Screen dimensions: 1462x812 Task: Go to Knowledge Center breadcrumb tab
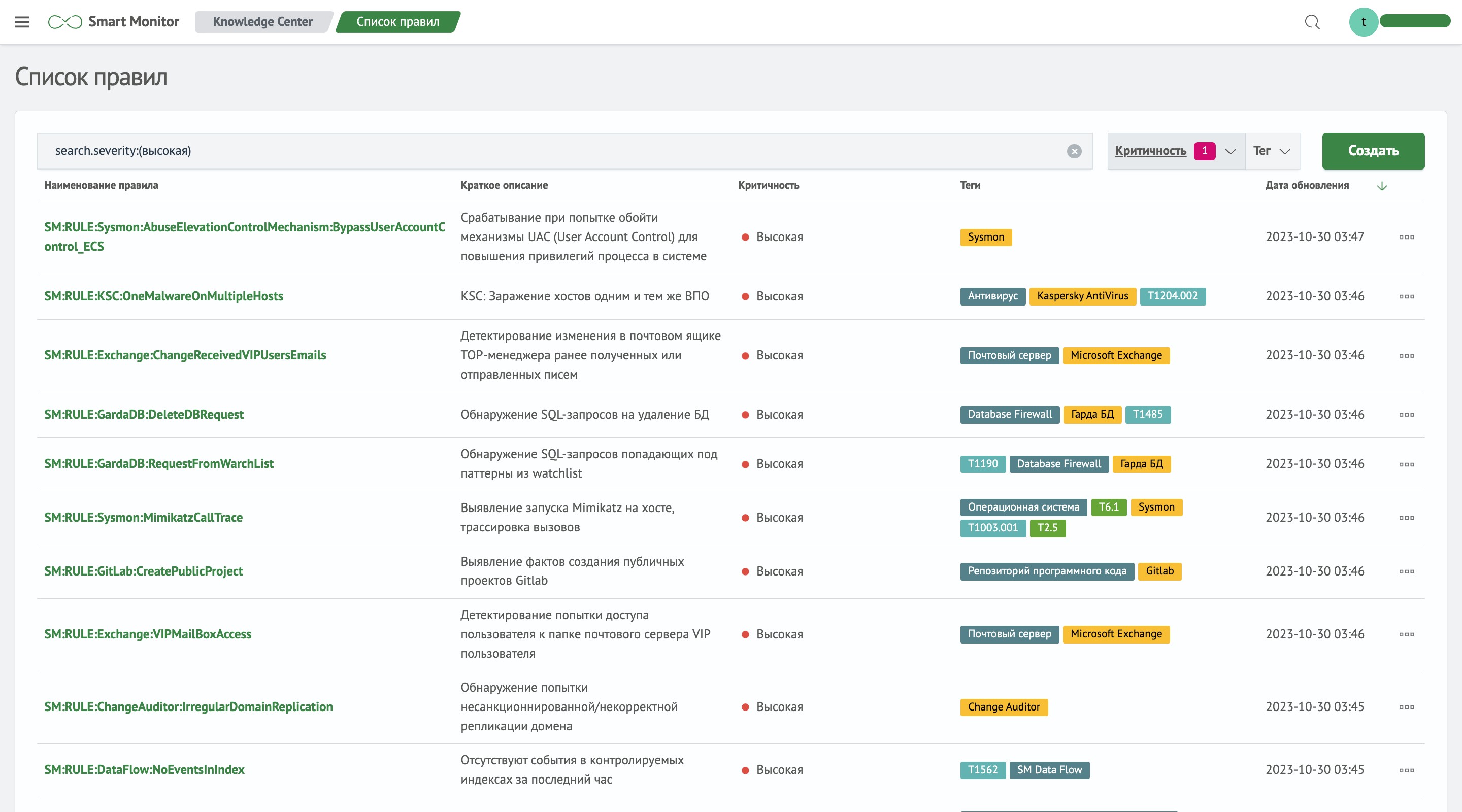coord(262,22)
